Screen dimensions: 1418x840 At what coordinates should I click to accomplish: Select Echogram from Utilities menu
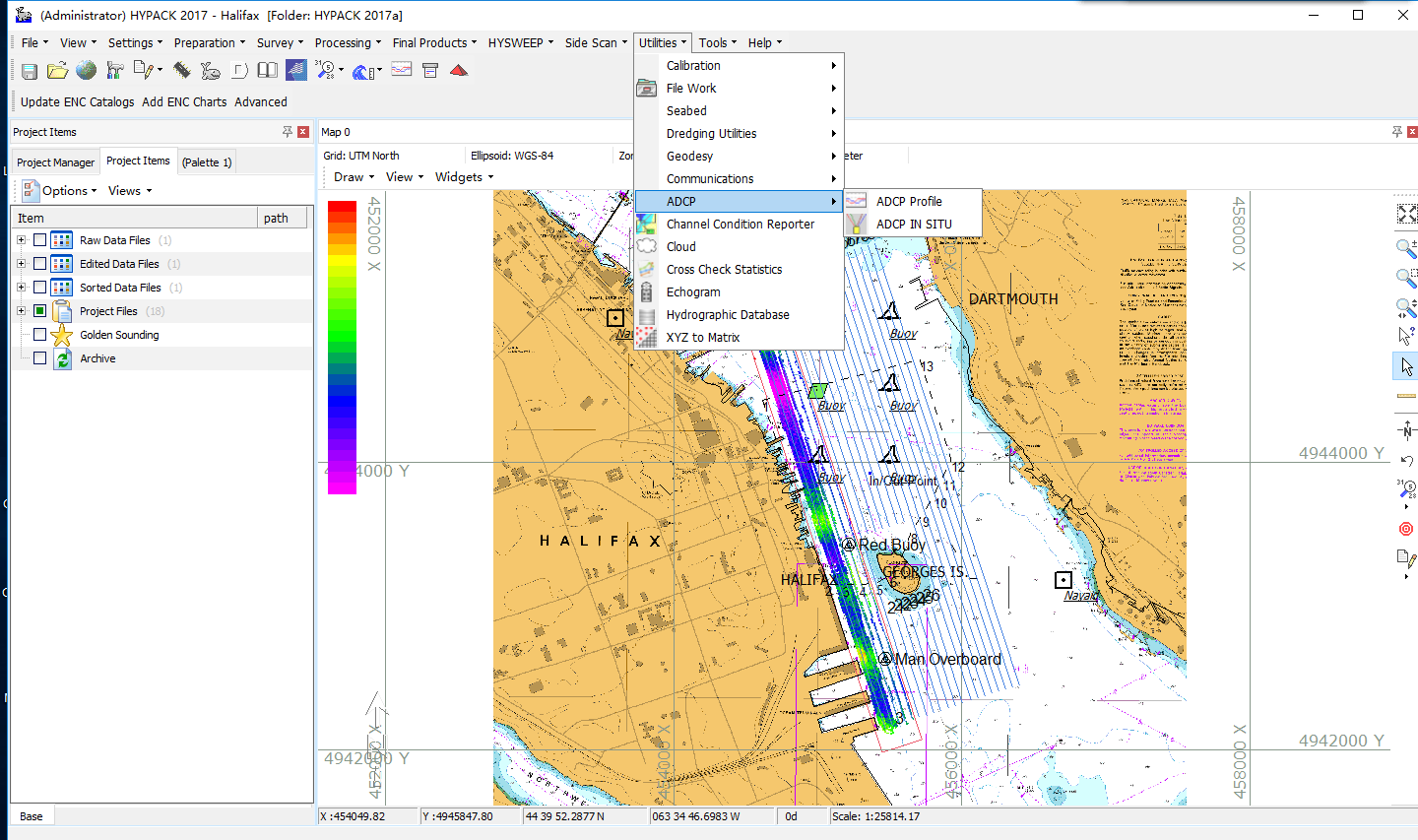[739, 292]
